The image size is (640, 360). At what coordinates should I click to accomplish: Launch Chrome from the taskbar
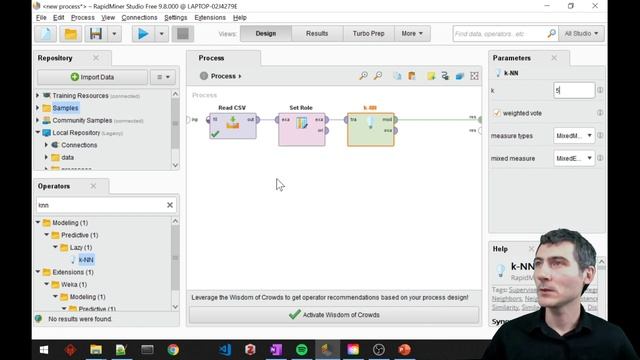pos(173,350)
